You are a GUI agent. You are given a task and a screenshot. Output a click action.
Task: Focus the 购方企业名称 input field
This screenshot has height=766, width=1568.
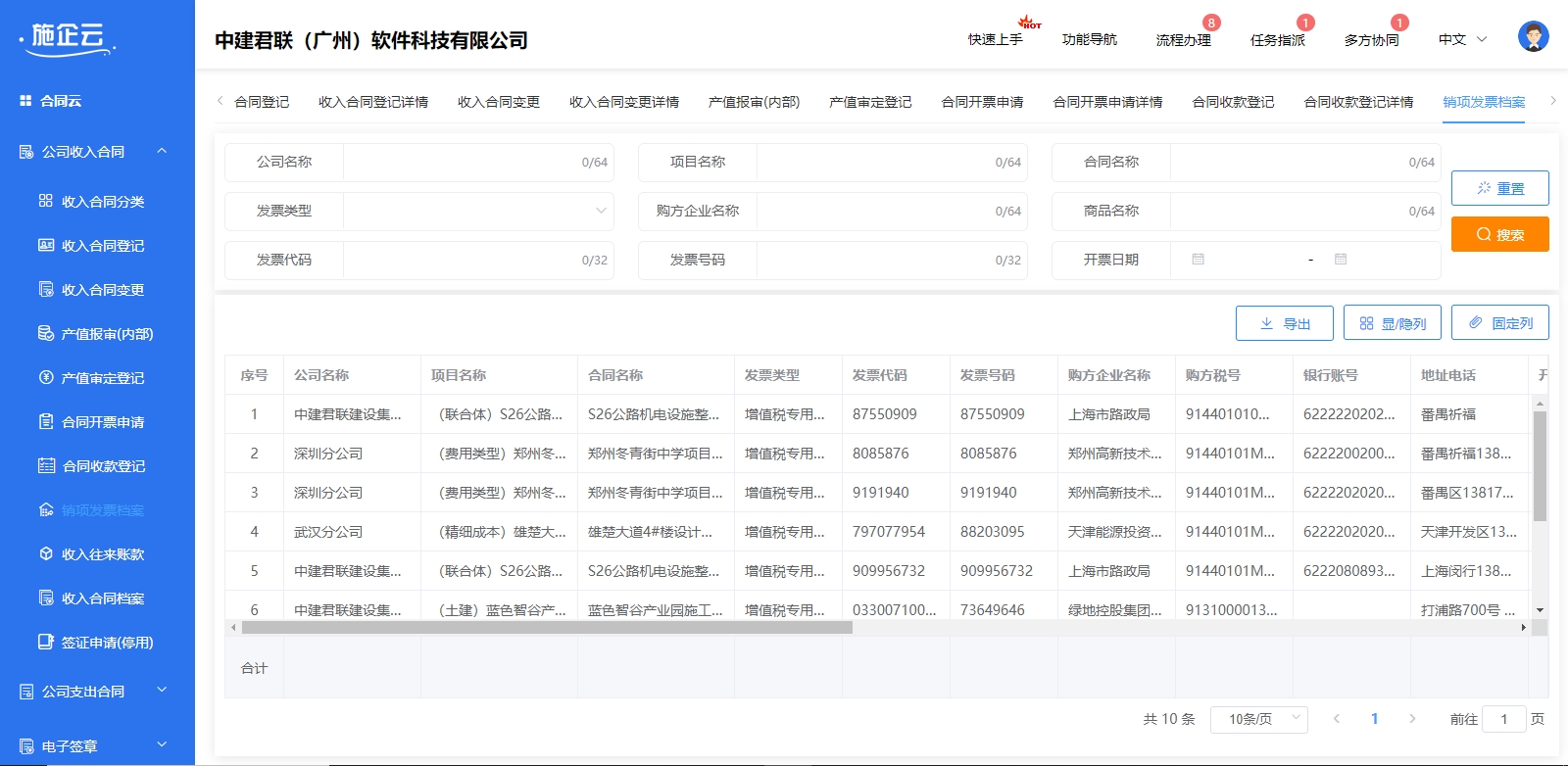tap(892, 211)
